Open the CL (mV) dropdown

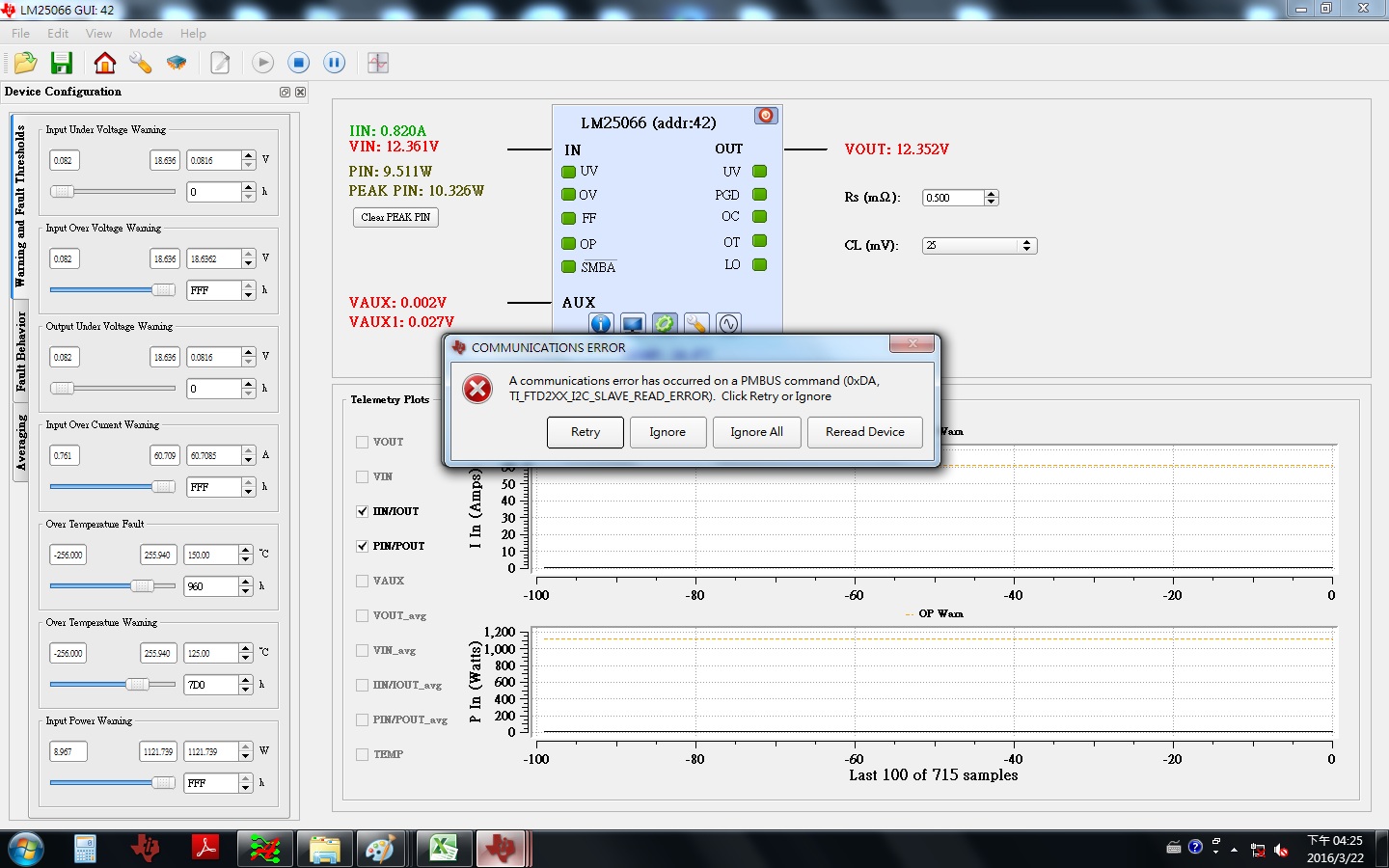pyautogui.click(x=979, y=246)
